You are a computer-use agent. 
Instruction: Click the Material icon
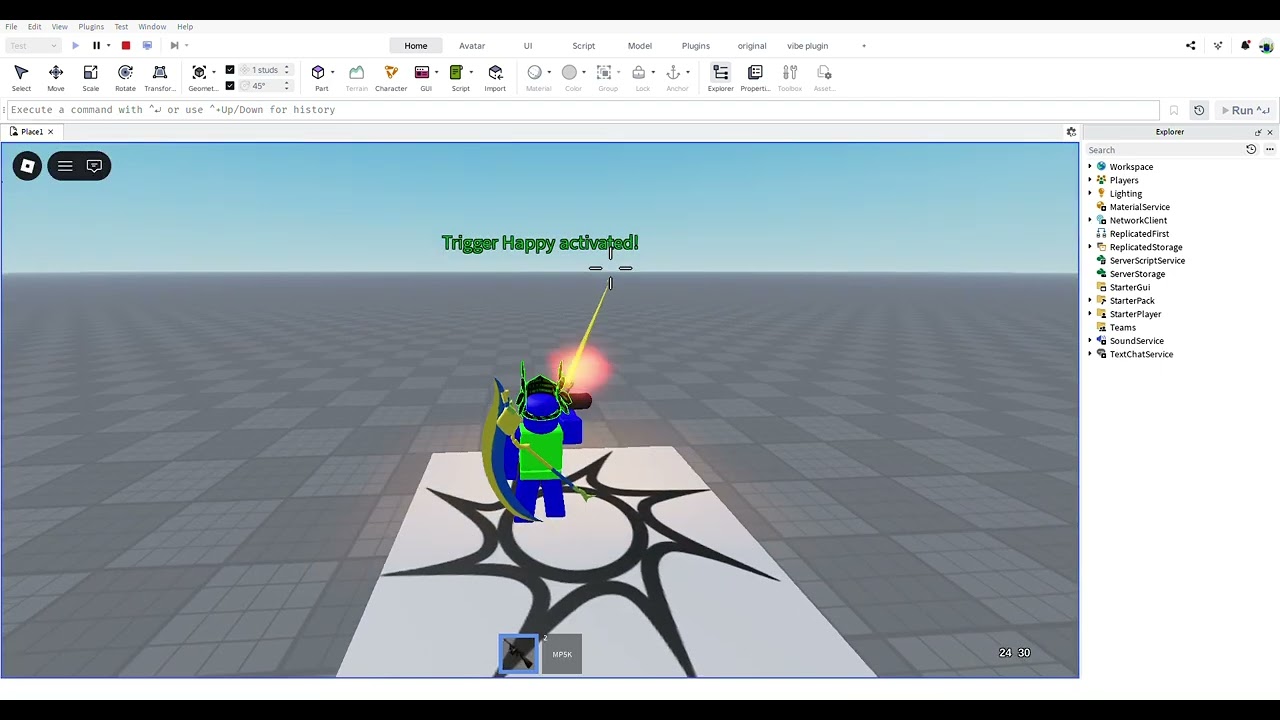[535, 72]
